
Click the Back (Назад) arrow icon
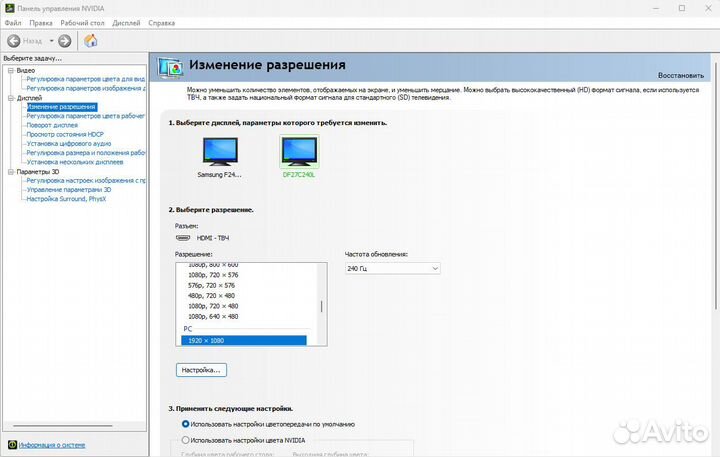coord(14,41)
